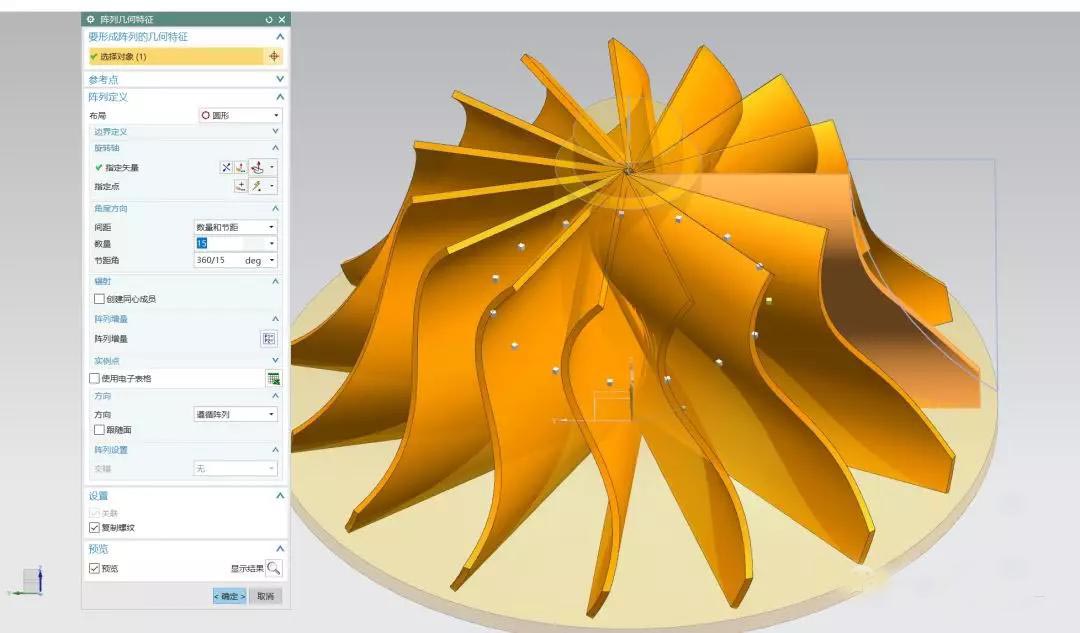This screenshot has width=1080, height=633.
Task: Collapse the 预览 section
Action: [280, 548]
